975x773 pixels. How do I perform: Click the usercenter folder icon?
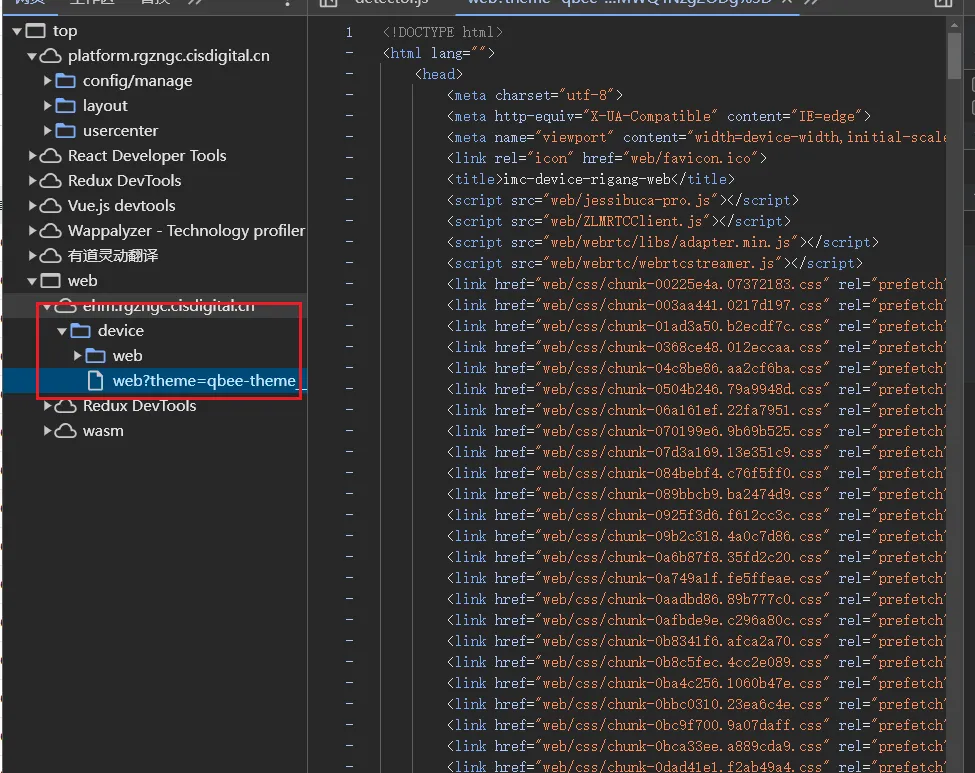point(65,131)
